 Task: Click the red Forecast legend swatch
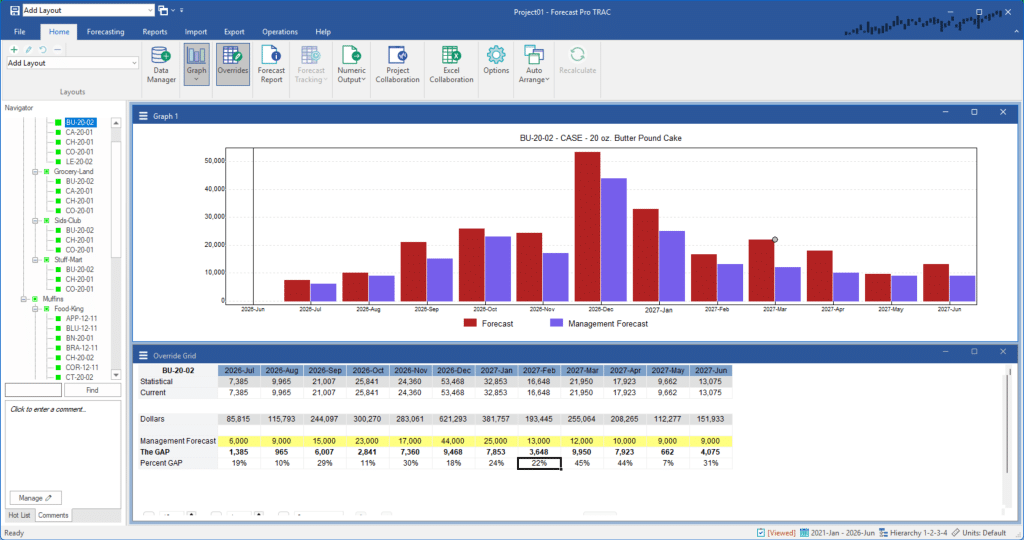[x=471, y=323]
